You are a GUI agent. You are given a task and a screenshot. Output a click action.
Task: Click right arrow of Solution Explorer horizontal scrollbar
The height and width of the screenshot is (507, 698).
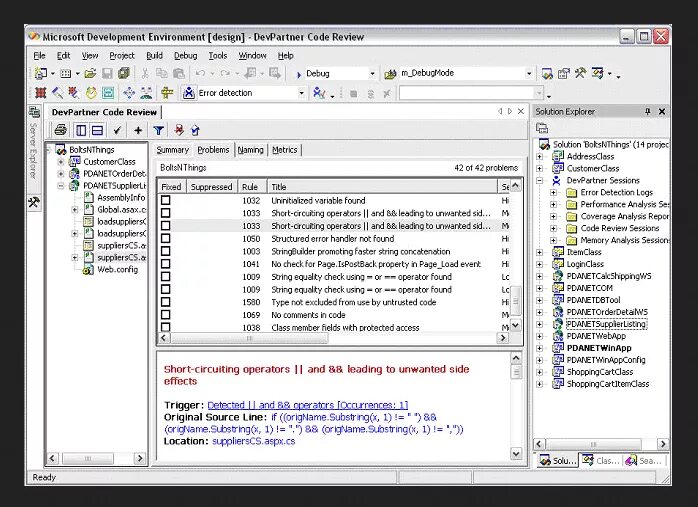(663, 444)
